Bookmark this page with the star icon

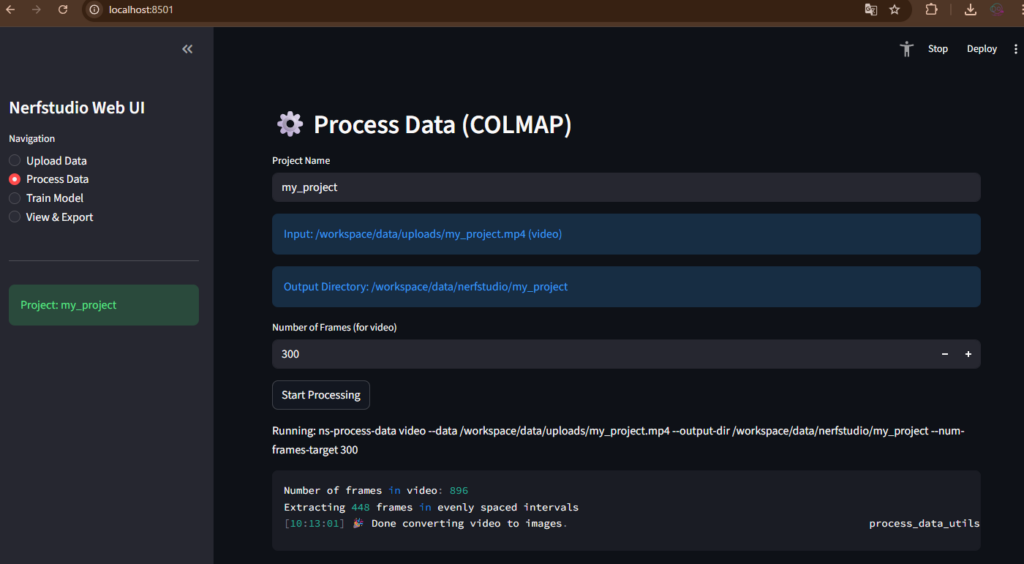pos(895,10)
